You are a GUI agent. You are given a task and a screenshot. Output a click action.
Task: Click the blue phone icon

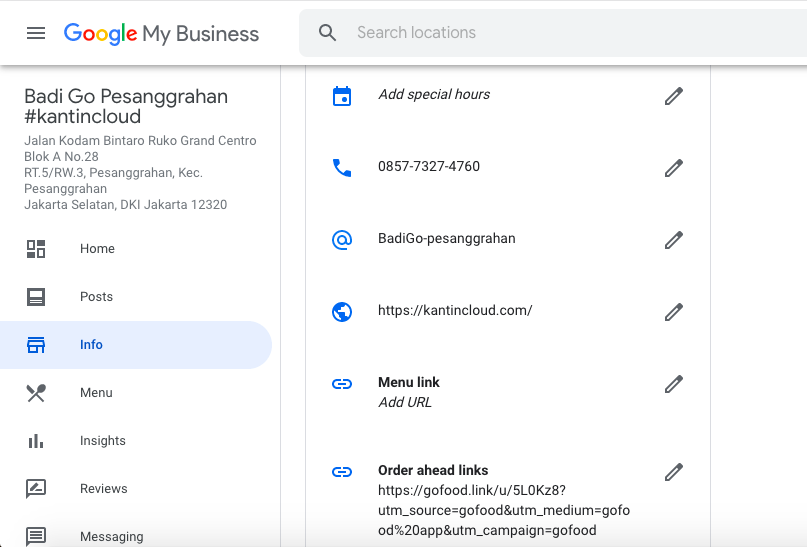click(342, 168)
